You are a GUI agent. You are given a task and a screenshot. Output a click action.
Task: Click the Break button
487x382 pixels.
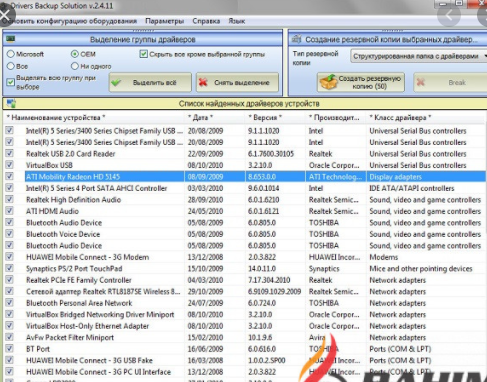450,82
